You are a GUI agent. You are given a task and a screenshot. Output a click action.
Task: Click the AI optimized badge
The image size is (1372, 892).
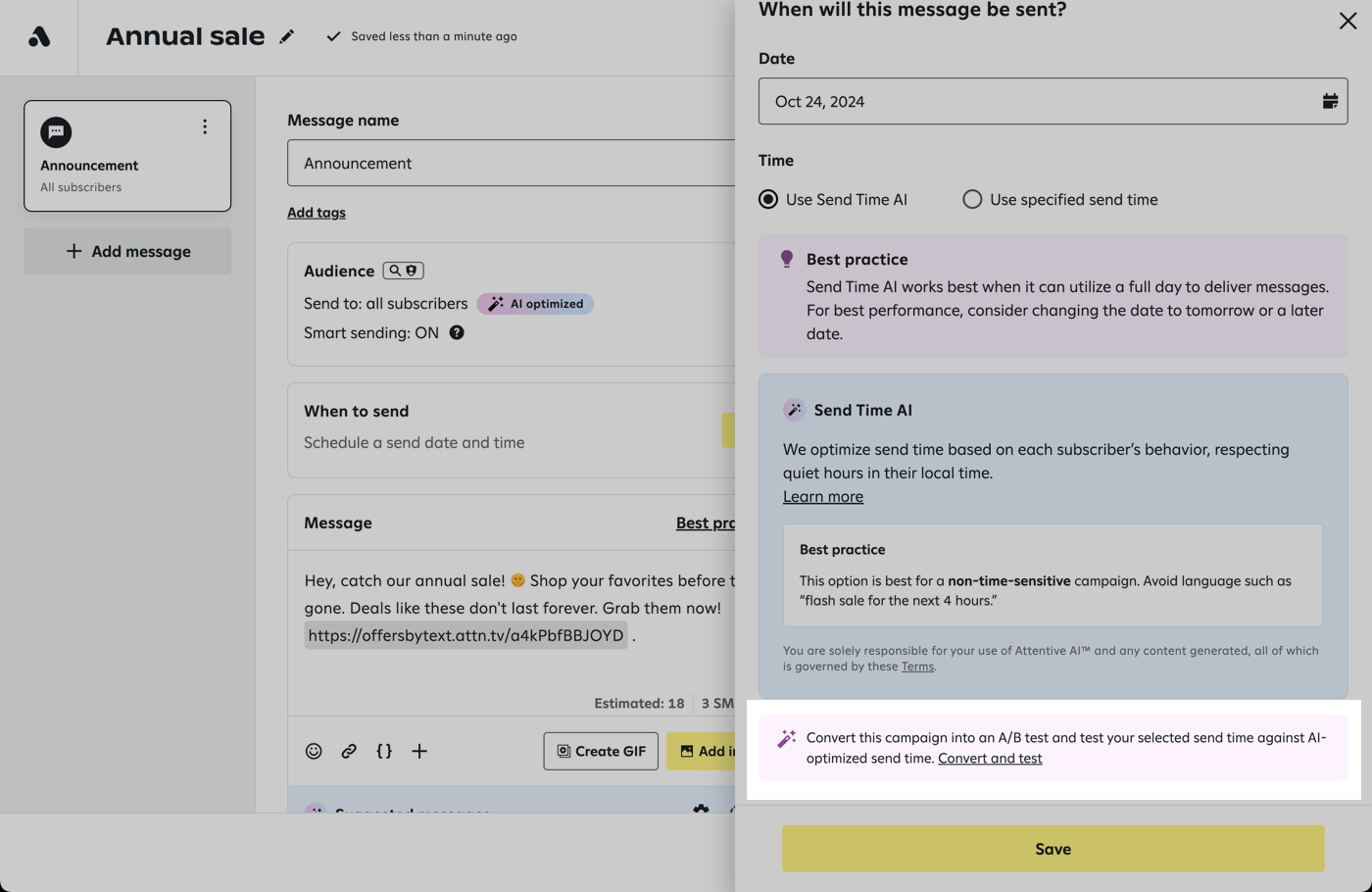click(535, 303)
